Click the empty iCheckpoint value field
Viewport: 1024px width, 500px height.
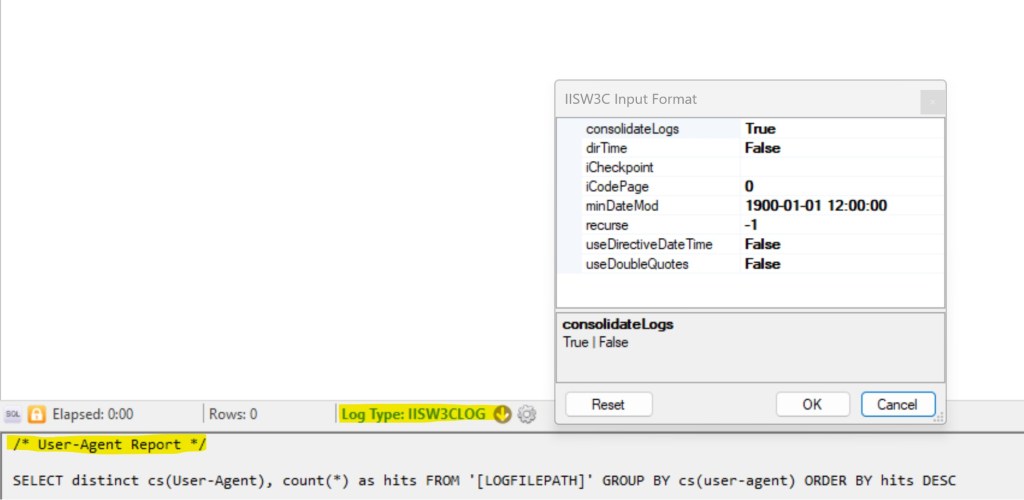click(840, 167)
